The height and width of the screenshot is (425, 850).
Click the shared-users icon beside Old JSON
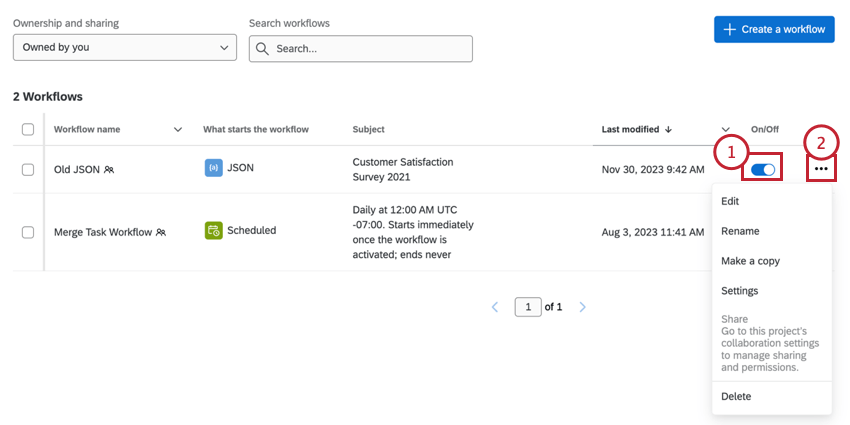109,170
